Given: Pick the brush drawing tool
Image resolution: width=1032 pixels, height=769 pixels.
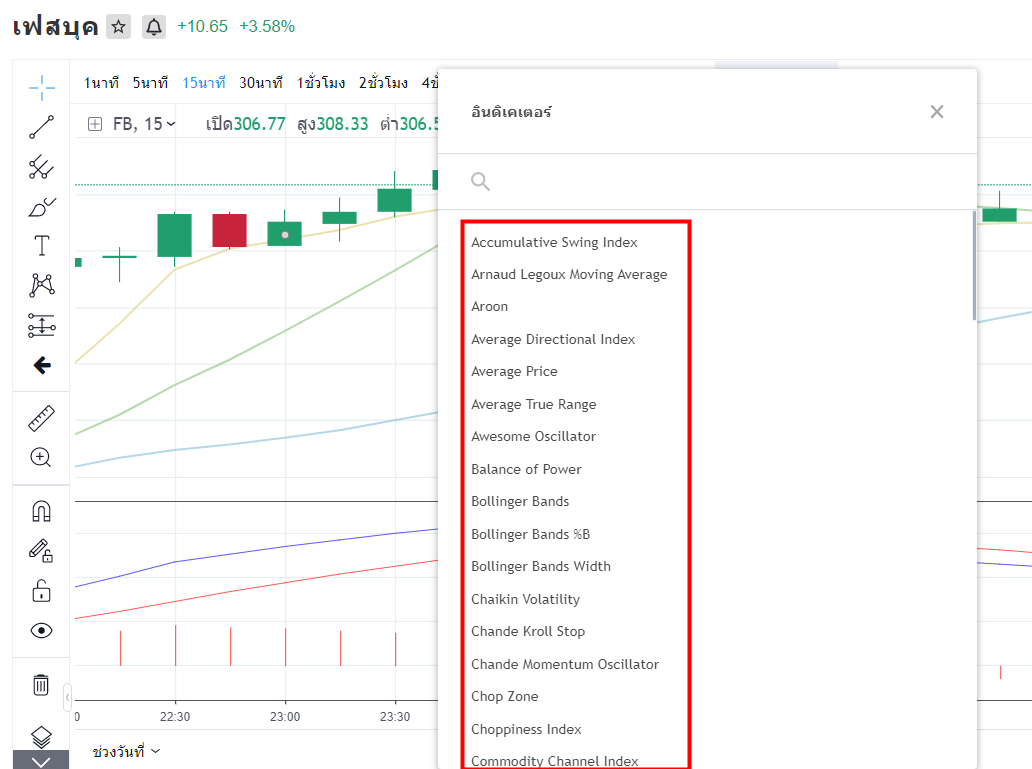Looking at the screenshot, I should [x=40, y=206].
